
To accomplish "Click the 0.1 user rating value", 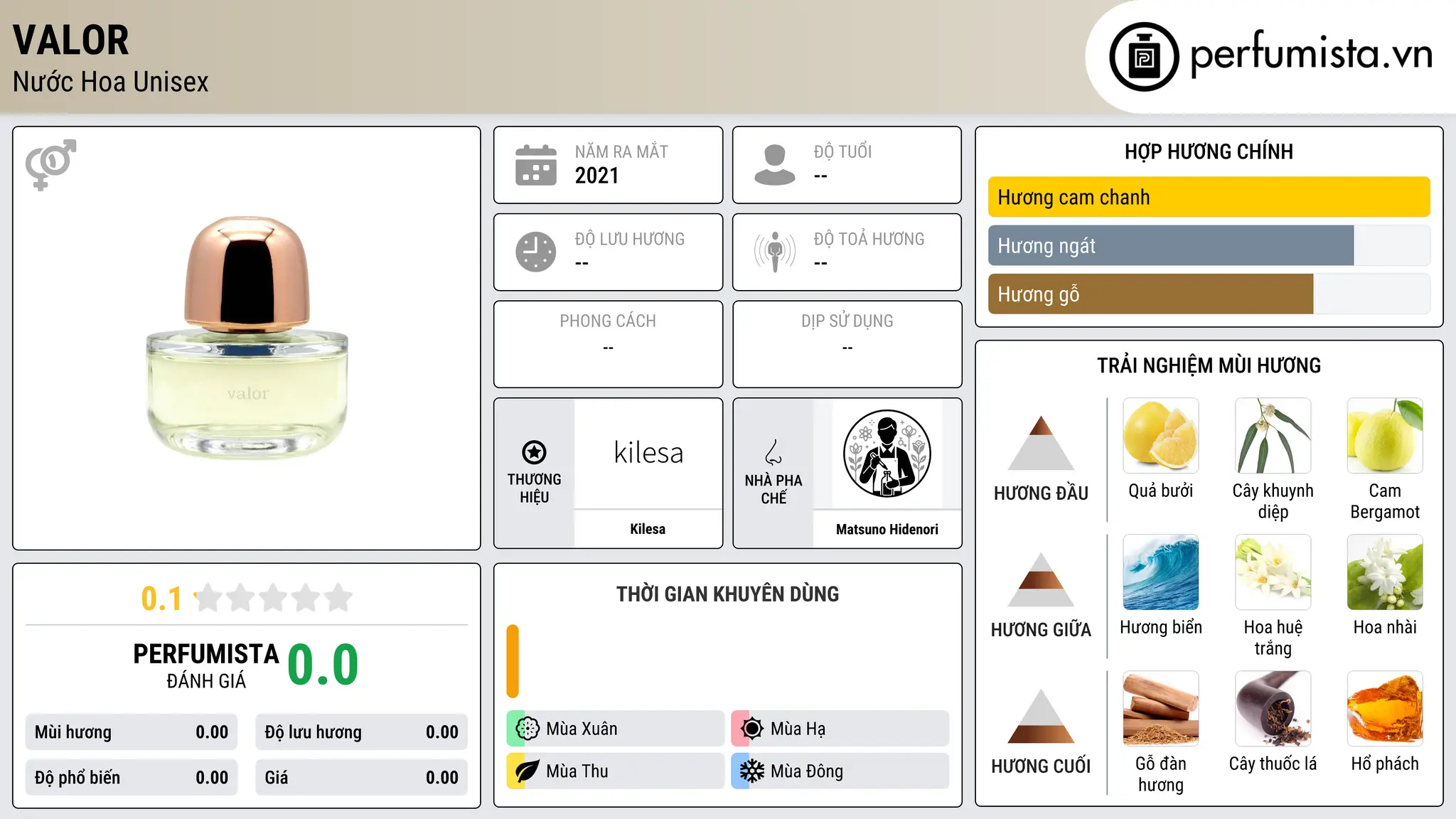I will [161, 599].
